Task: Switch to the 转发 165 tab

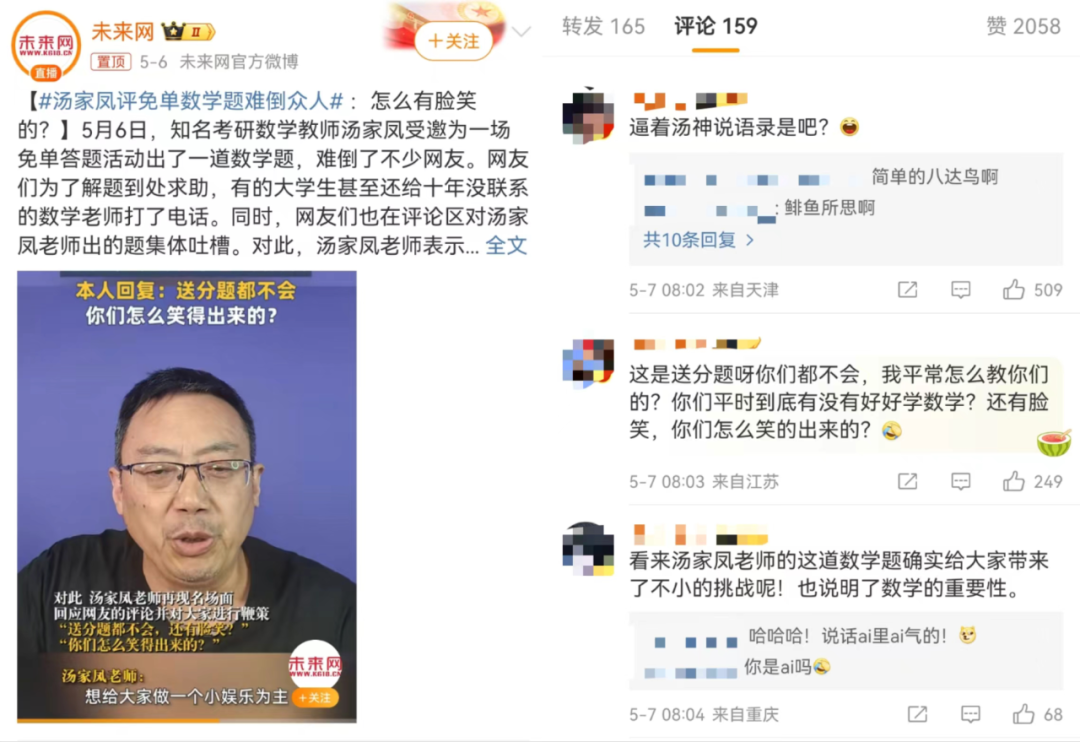Action: [603, 26]
